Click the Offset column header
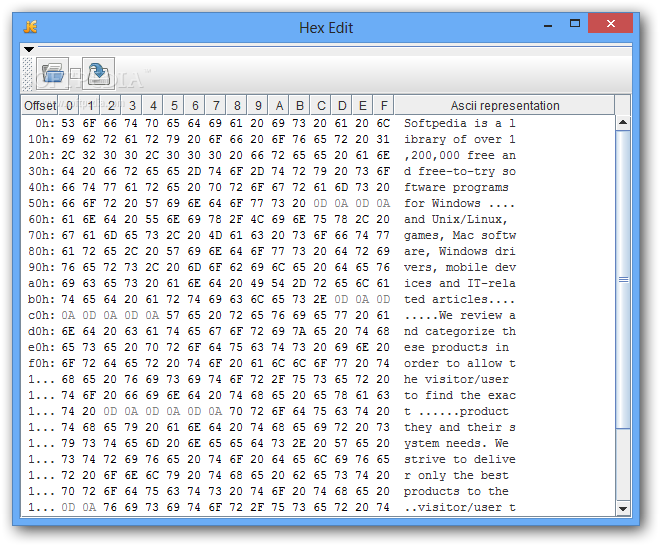The width and height of the screenshot is (660, 546). [x=40, y=105]
